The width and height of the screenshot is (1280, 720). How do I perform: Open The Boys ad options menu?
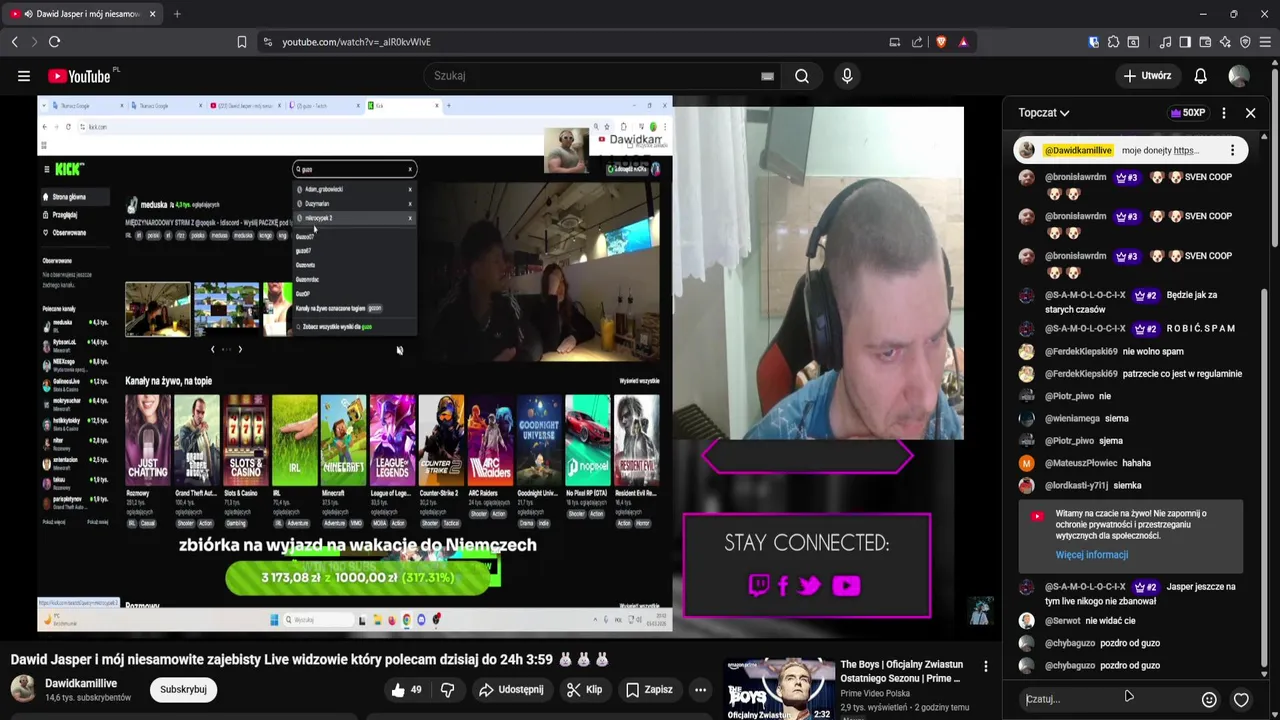point(985,667)
